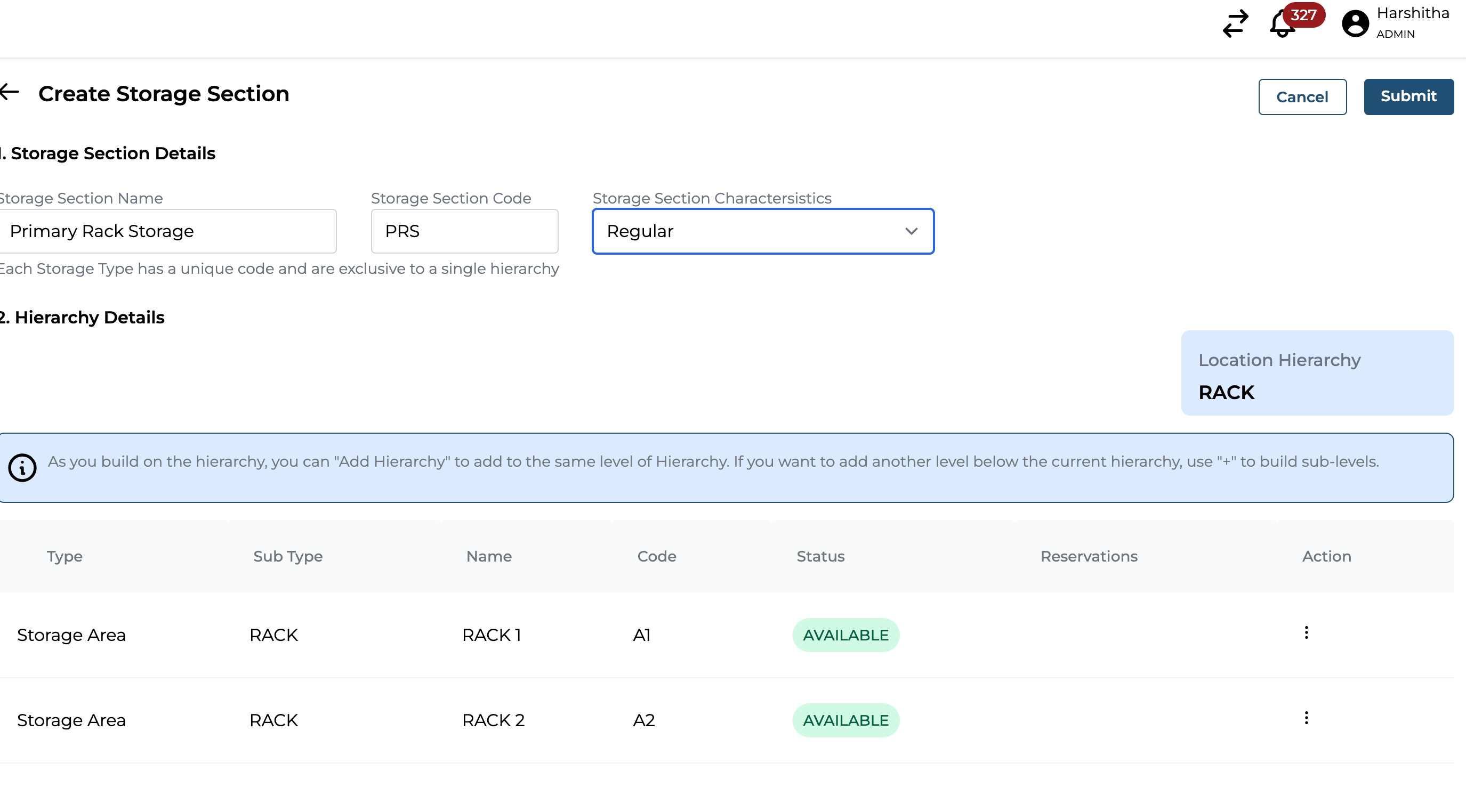This screenshot has width=1466, height=812.
Task: Select the RACK 2 table row name
Action: point(493,720)
